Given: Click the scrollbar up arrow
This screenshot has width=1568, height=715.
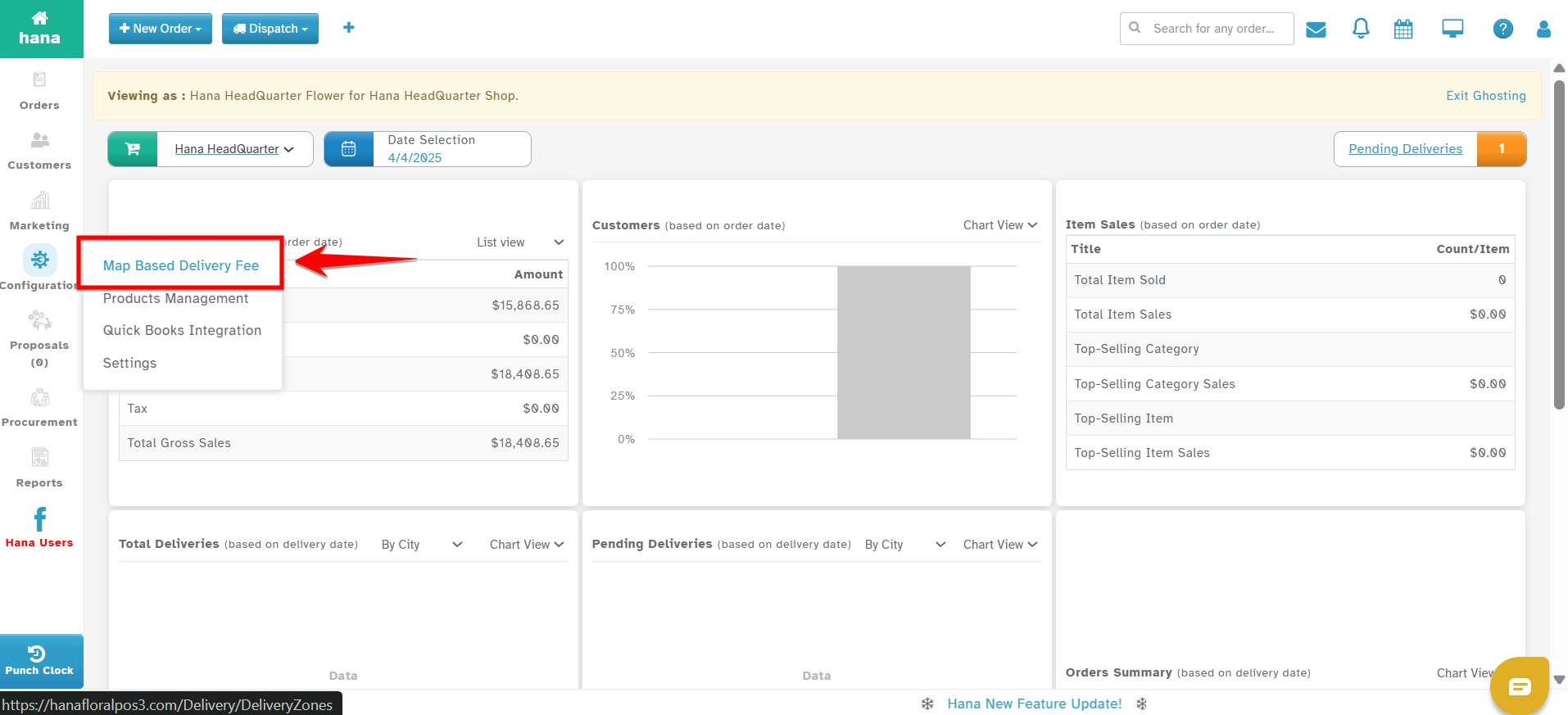Looking at the screenshot, I should pos(1559,68).
